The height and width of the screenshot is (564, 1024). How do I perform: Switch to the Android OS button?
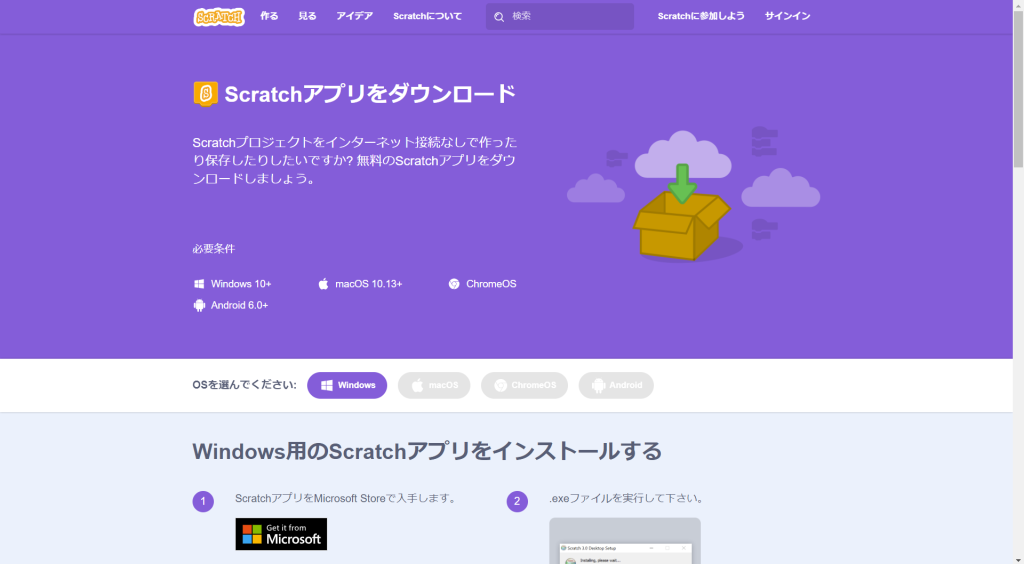click(616, 385)
